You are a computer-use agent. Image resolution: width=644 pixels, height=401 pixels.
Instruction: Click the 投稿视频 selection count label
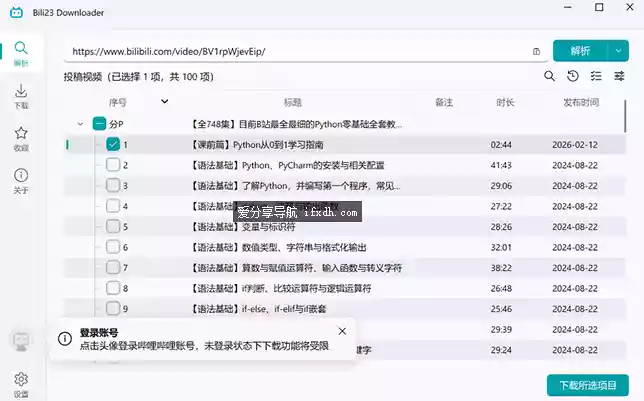pyautogui.click(x=139, y=77)
